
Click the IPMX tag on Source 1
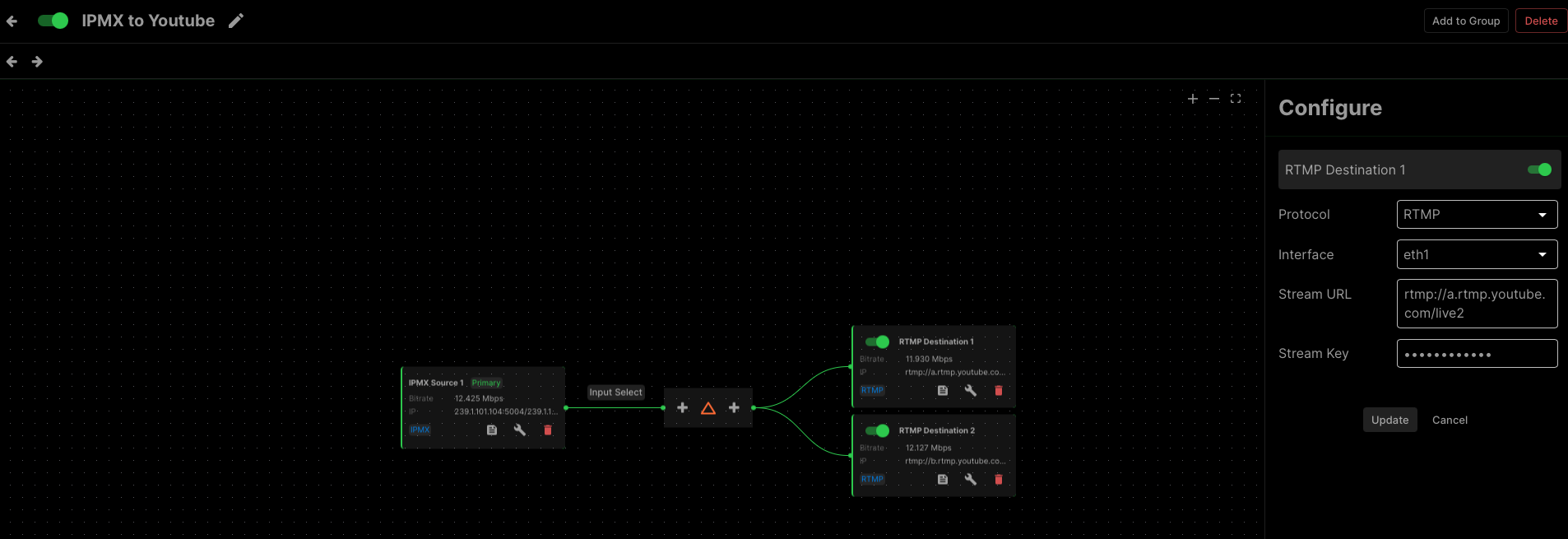click(420, 430)
